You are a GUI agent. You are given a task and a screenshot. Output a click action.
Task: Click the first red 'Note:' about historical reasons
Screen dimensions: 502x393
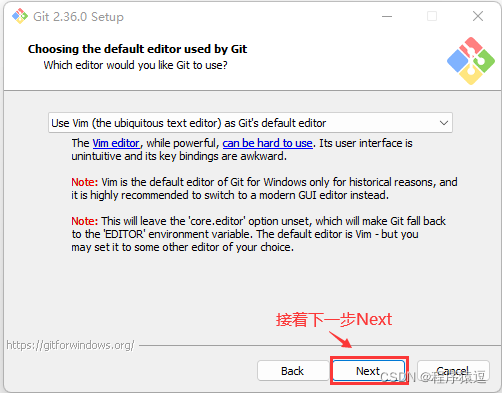tap(85, 182)
